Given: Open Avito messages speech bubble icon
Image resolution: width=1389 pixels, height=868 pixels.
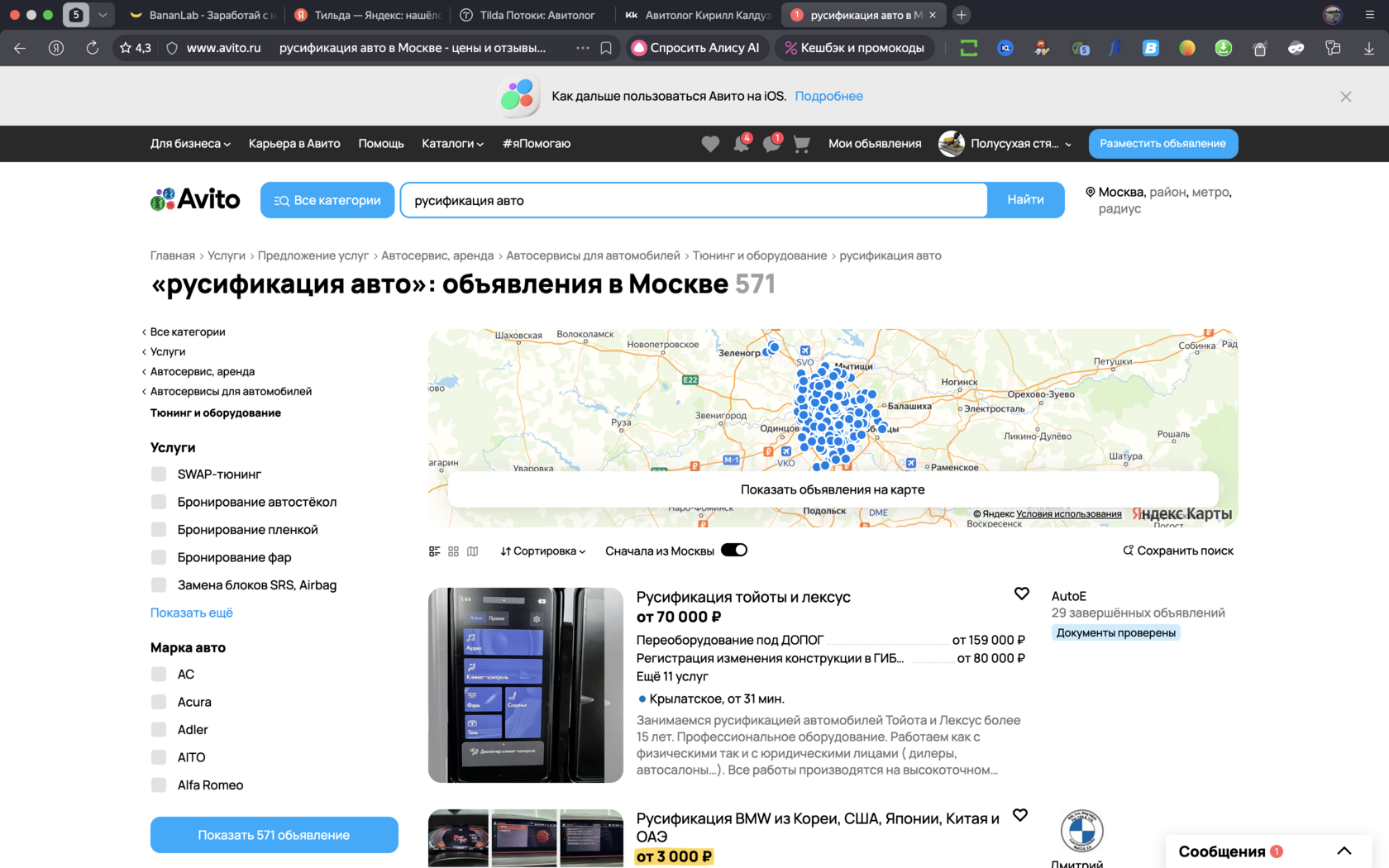Looking at the screenshot, I should [772, 144].
